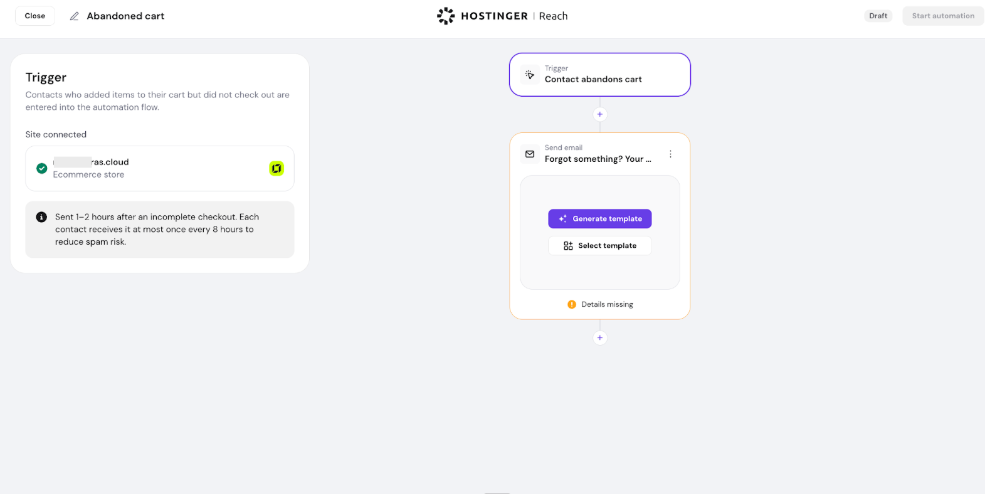The height and width of the screenshot is (494, 985).
Task: Select the connected Ecommerce store site card
Action: 160,168
